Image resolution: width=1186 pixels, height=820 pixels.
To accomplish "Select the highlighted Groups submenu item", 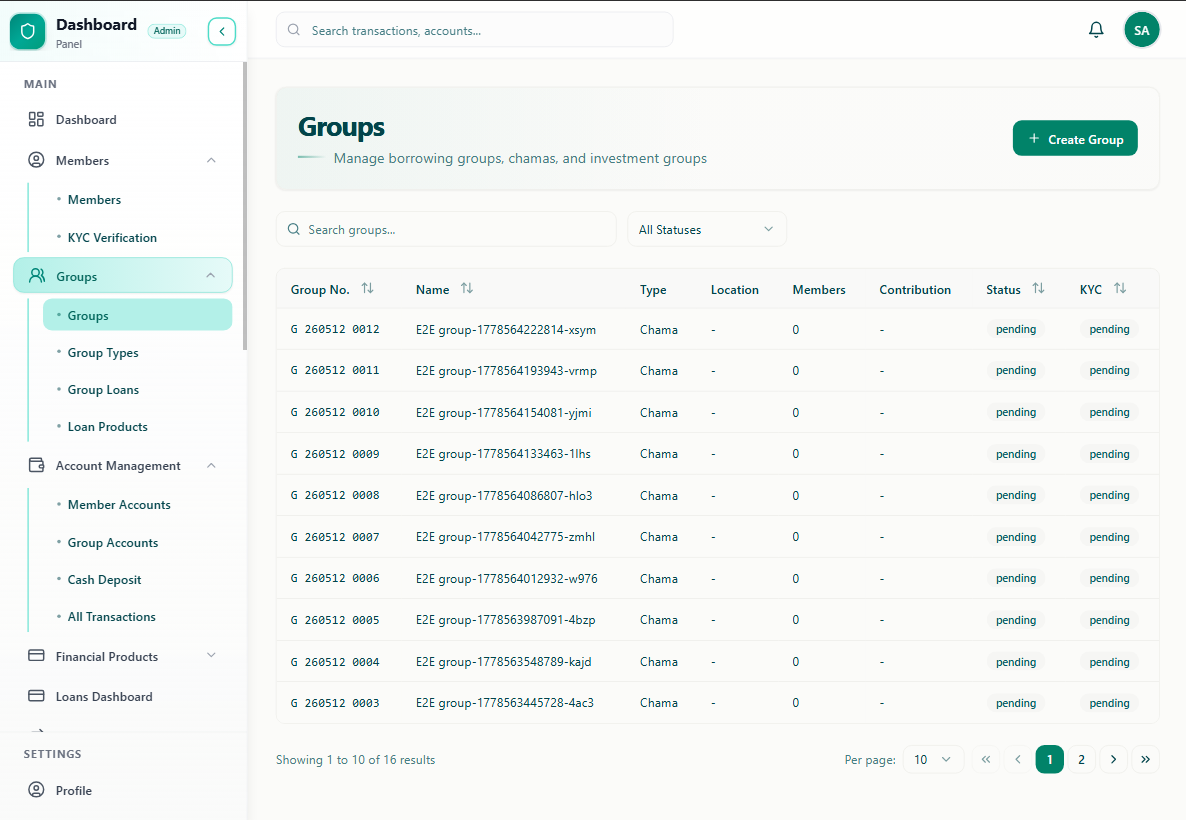I will pos(138,315).
